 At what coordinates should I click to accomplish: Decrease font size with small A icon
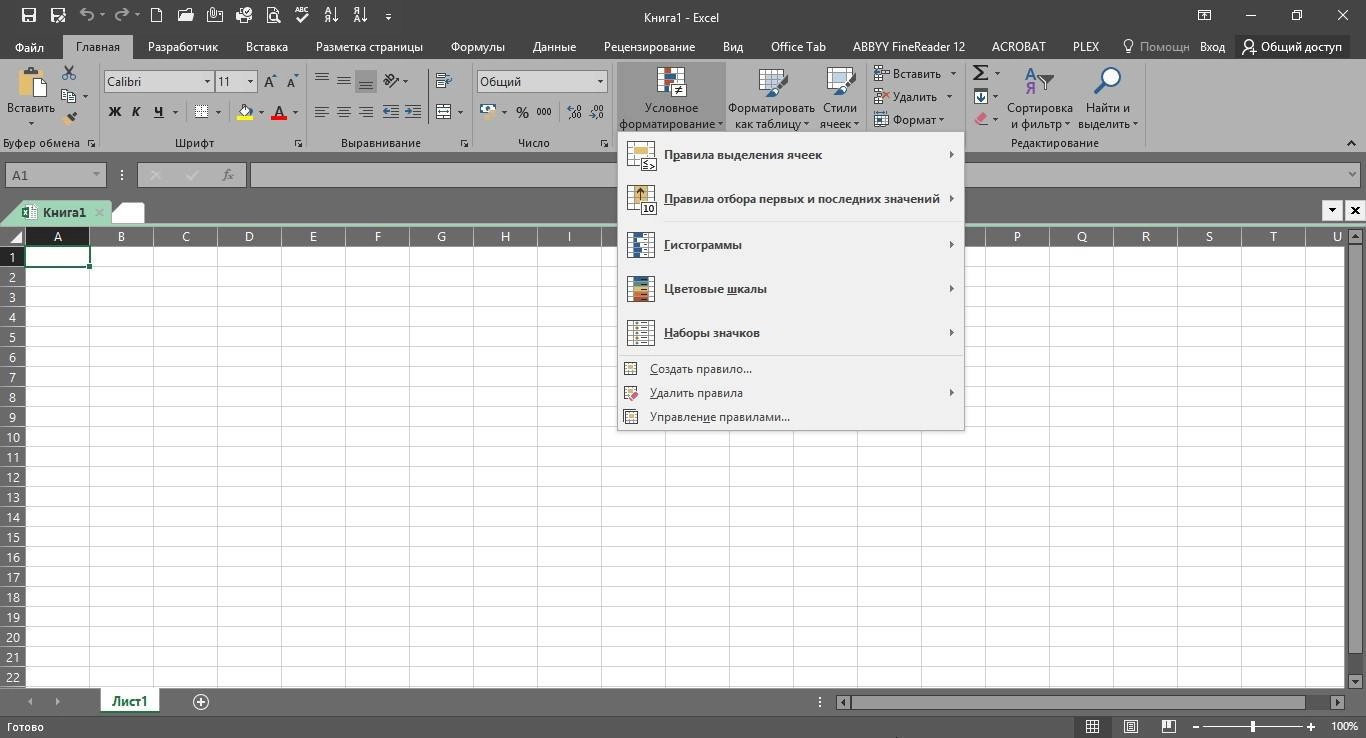(292, 81)
